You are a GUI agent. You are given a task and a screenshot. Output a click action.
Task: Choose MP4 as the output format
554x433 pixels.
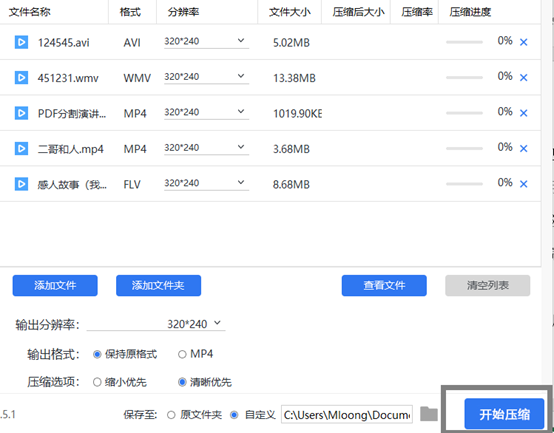pyautogui.click(x=182, y=354)
